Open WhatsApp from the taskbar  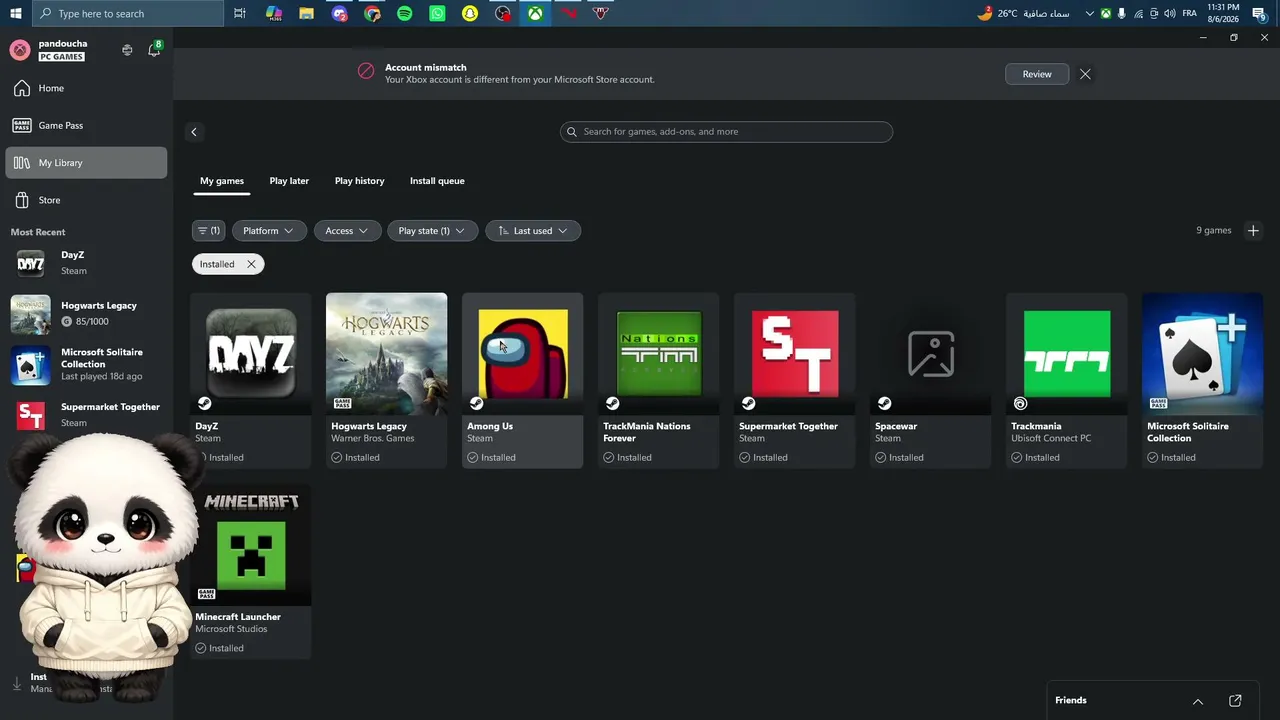437,13
